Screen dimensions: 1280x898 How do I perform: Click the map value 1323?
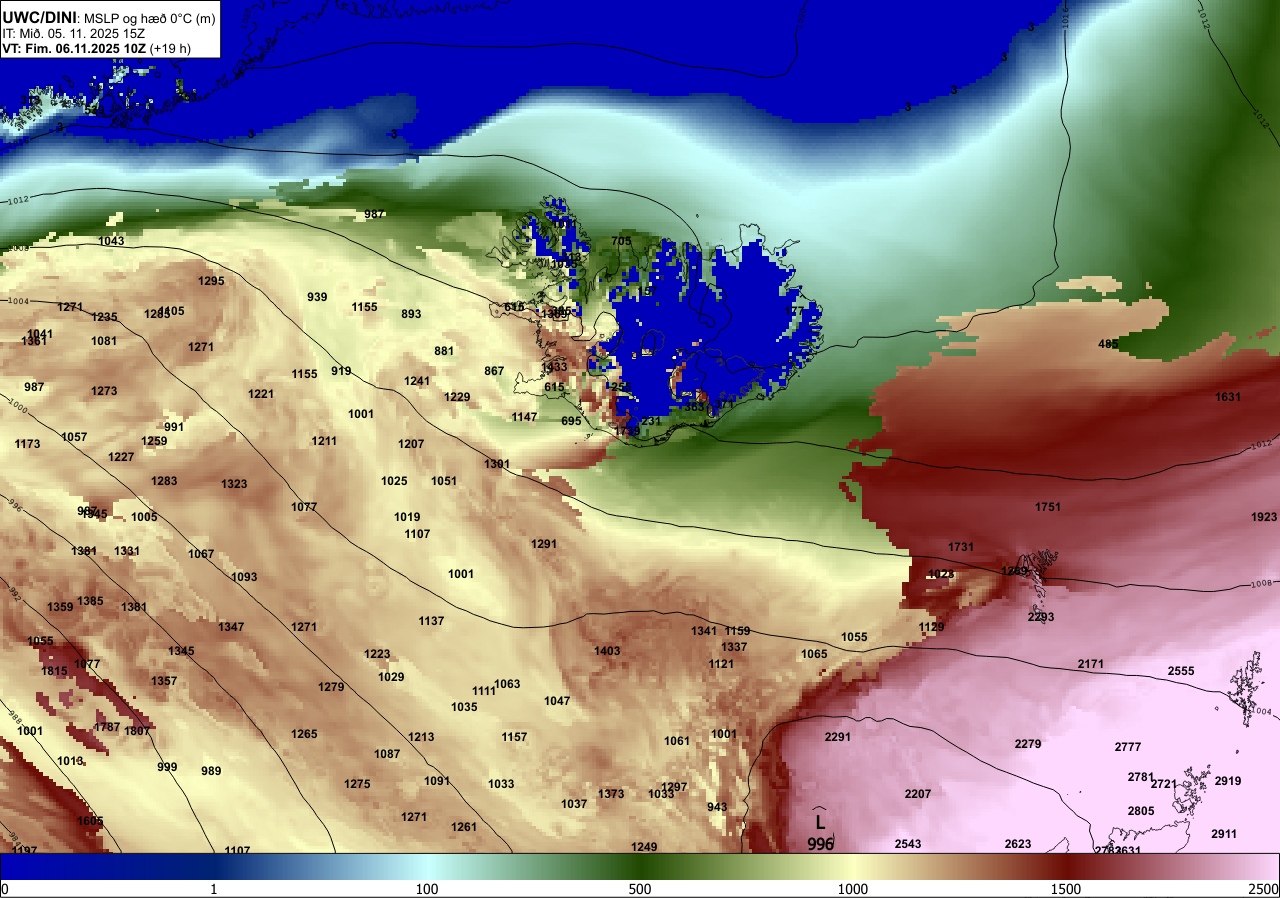234,484
